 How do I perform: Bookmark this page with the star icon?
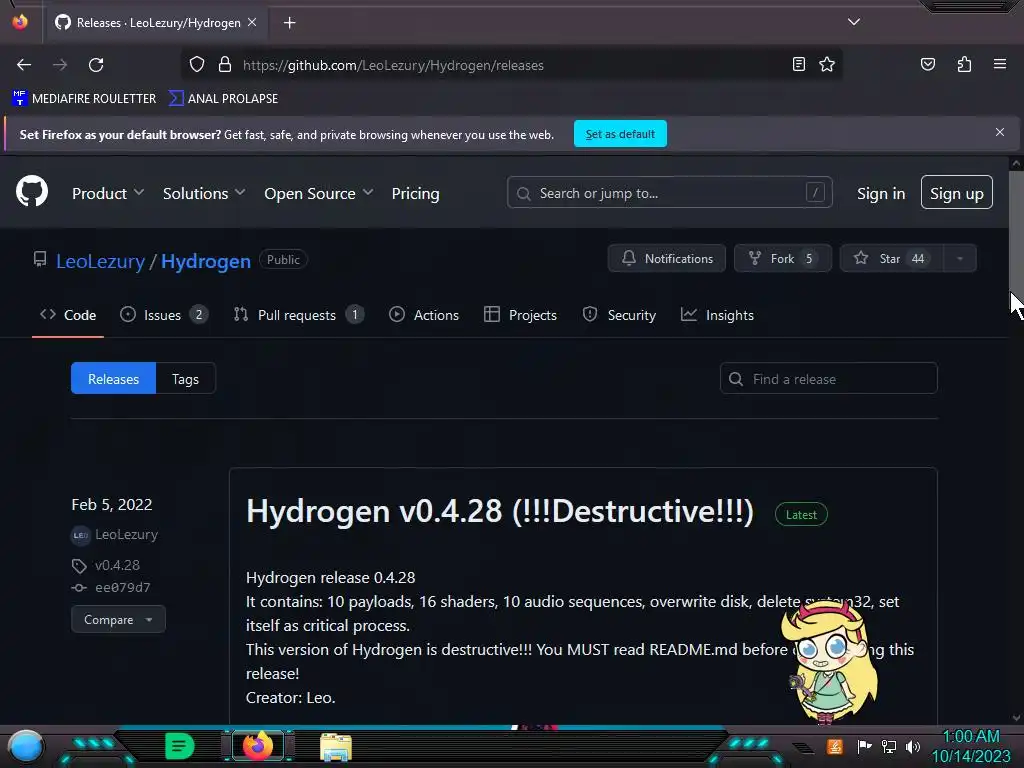tap(827, 64)
